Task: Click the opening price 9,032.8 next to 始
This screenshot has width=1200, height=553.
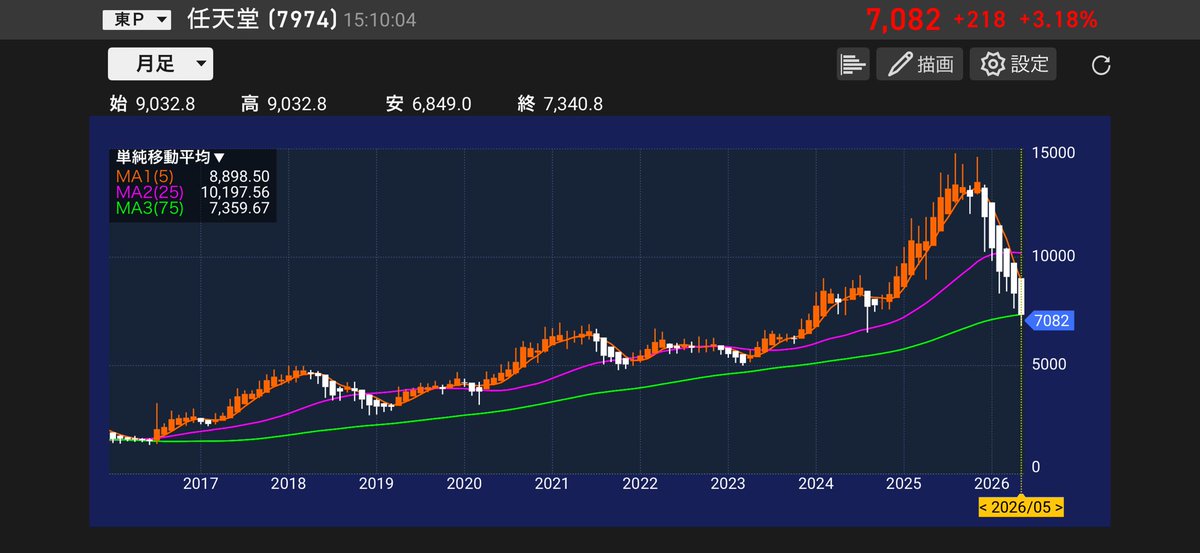Action: pyautogui.click(x=165, y=103)
